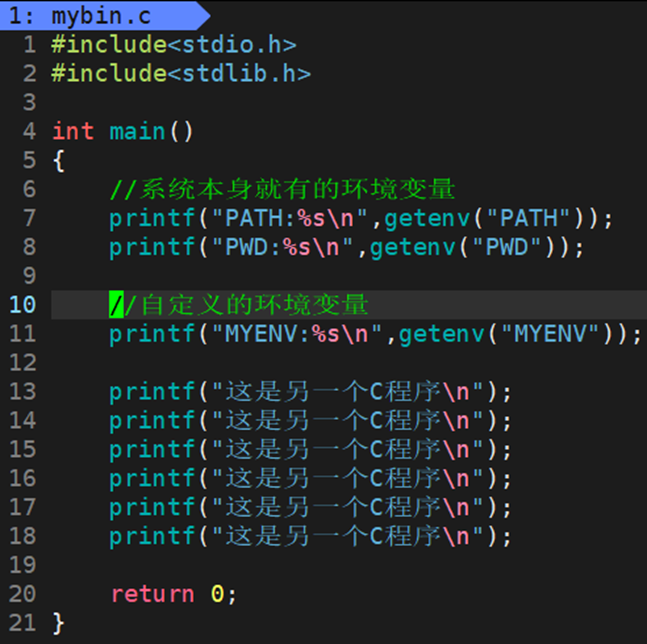Click line number 12 in the gutter
The width and height of the screenshot is (647, 644).
point(23,363)
